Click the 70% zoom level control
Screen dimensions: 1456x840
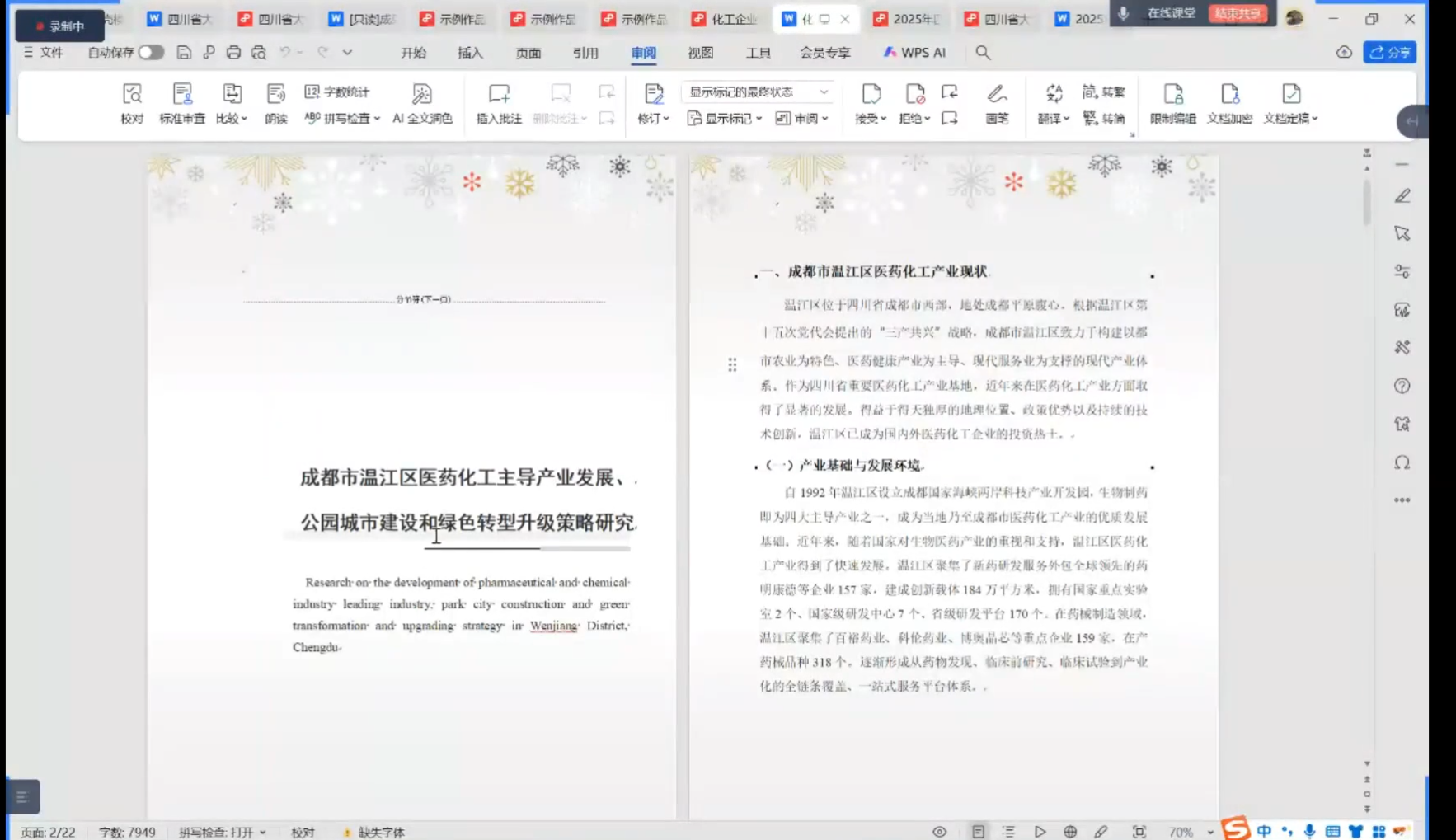pyautogui.click(x=1181, y=832)
